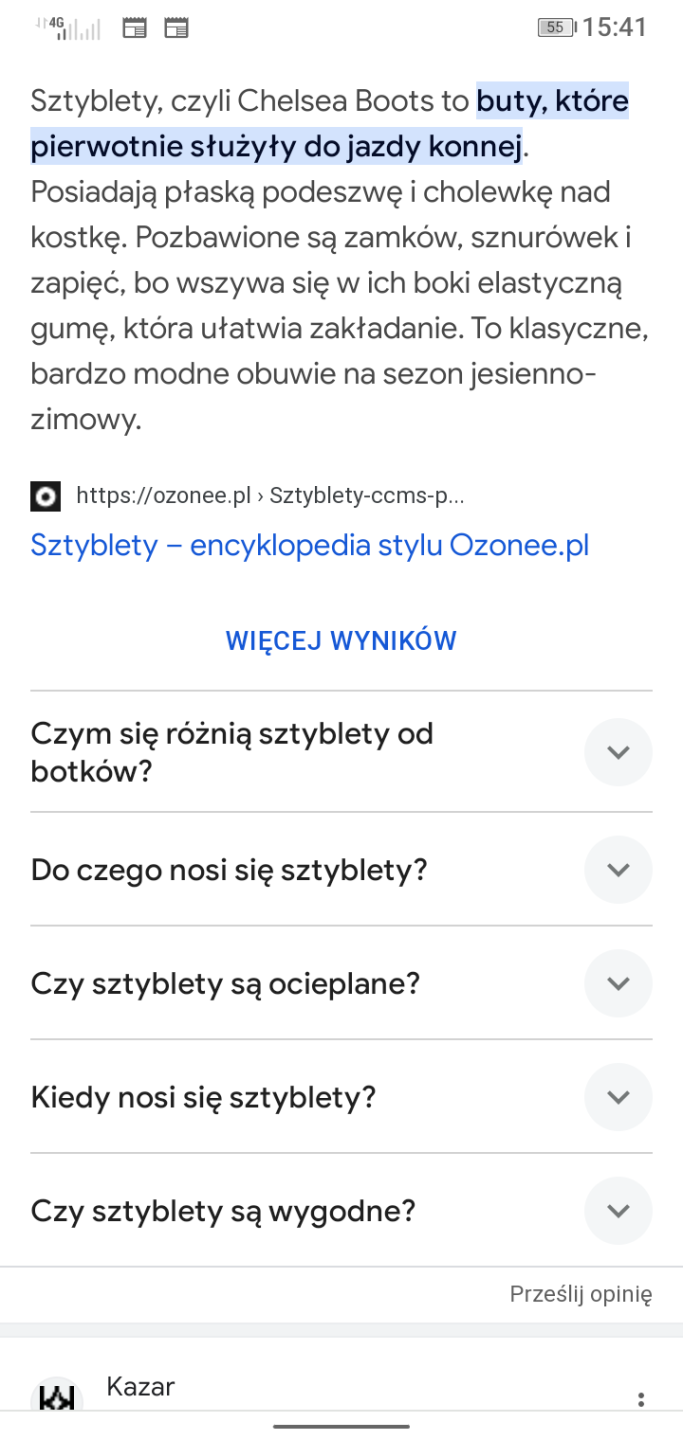
Task: Open the question 'Czy sztyblety są wygodne?'
Action: (x=223, y=1212)
